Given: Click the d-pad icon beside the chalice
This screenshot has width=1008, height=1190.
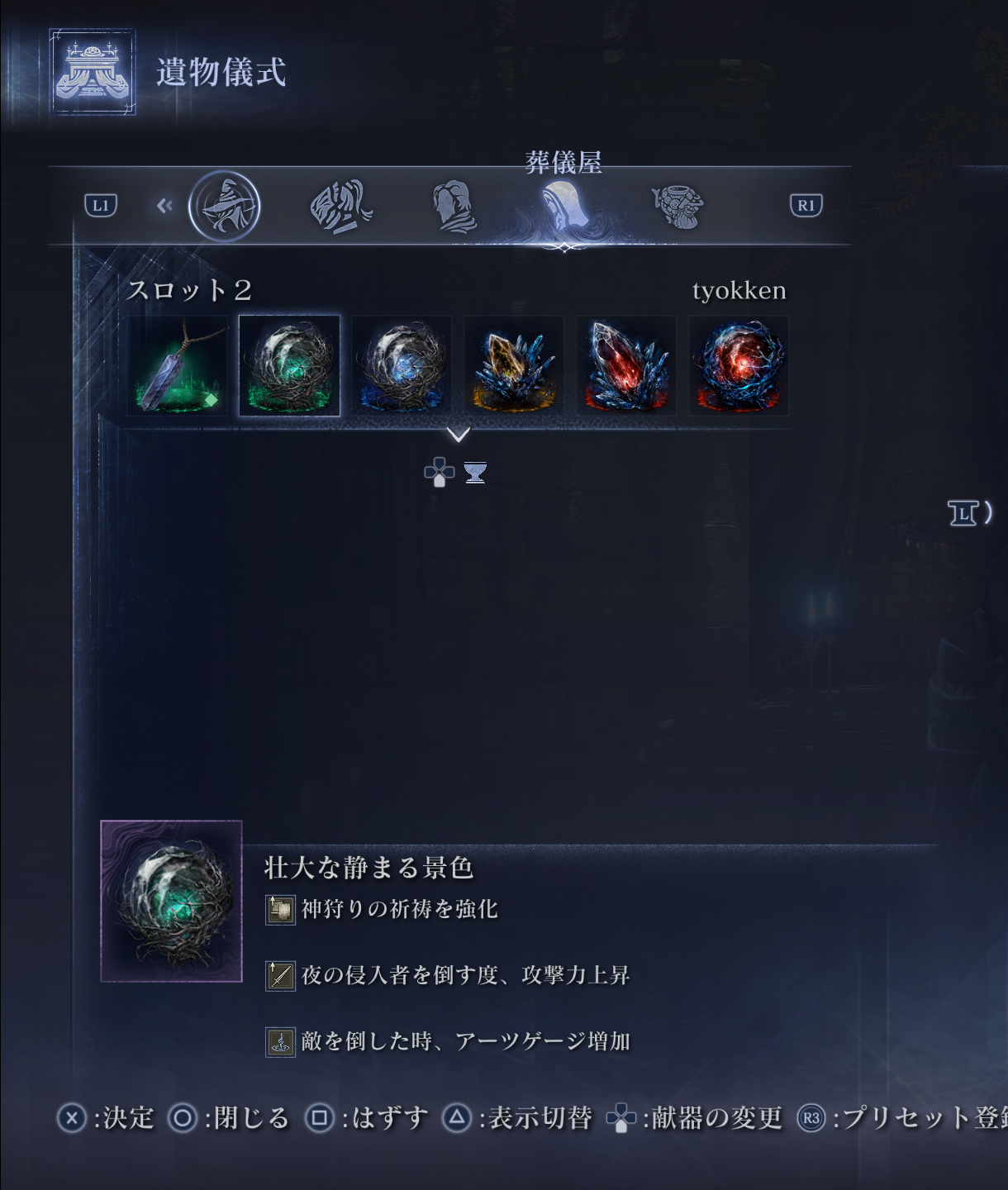Looking at the screenshot, I should point(440,473).
